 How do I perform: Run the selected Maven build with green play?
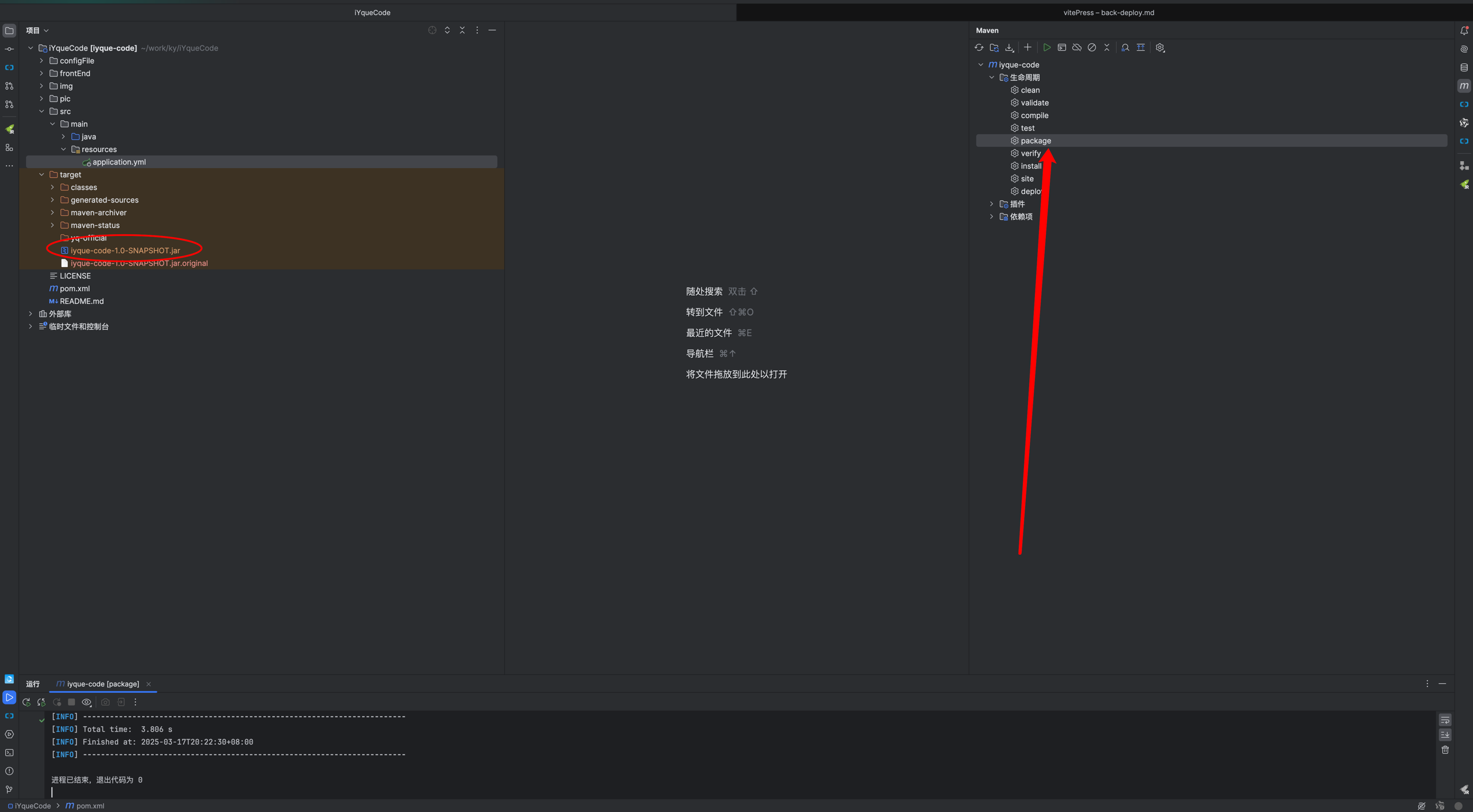[x=1047, y=48]
